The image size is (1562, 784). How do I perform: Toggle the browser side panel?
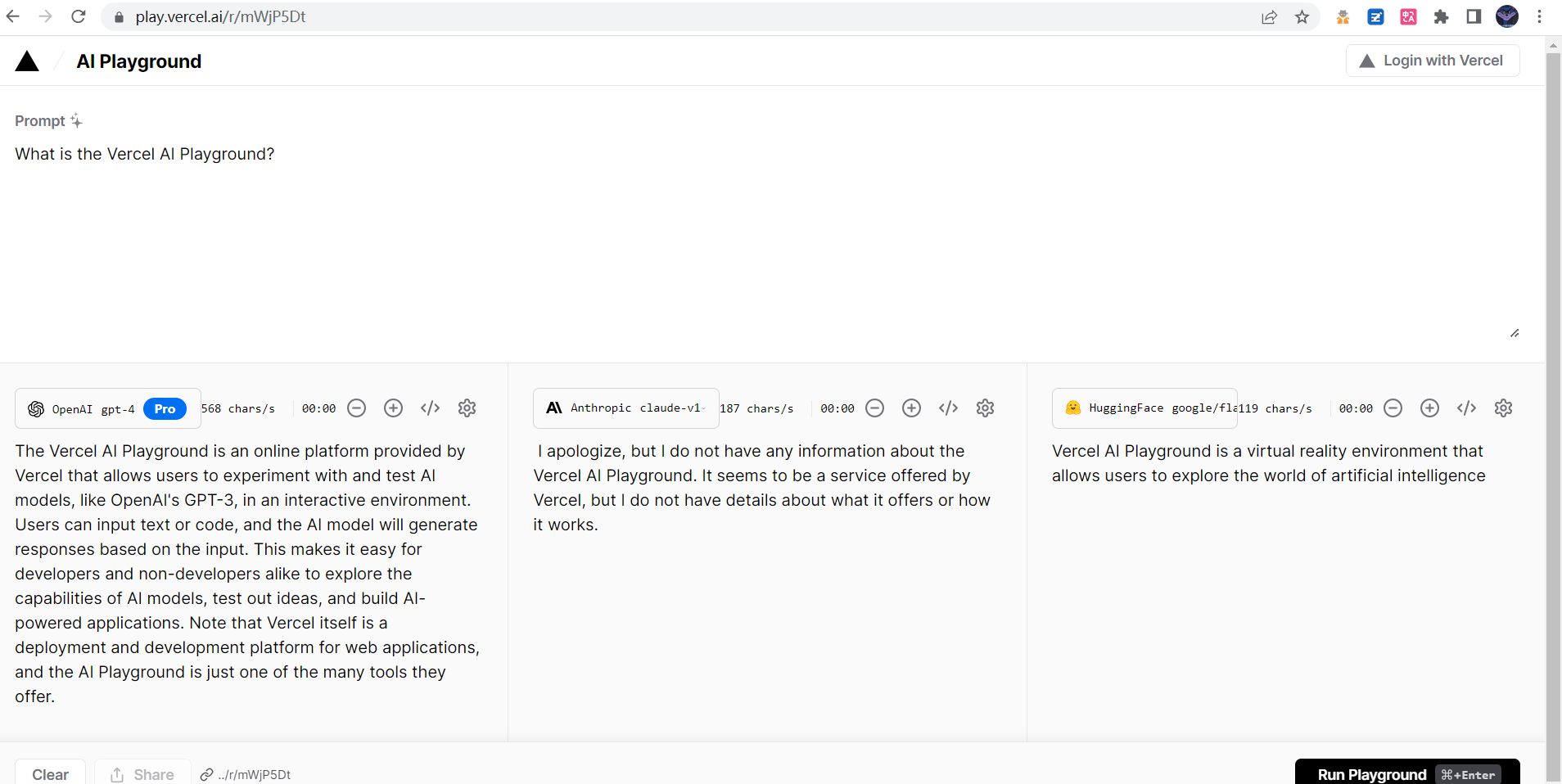(x=1474, y=17)
